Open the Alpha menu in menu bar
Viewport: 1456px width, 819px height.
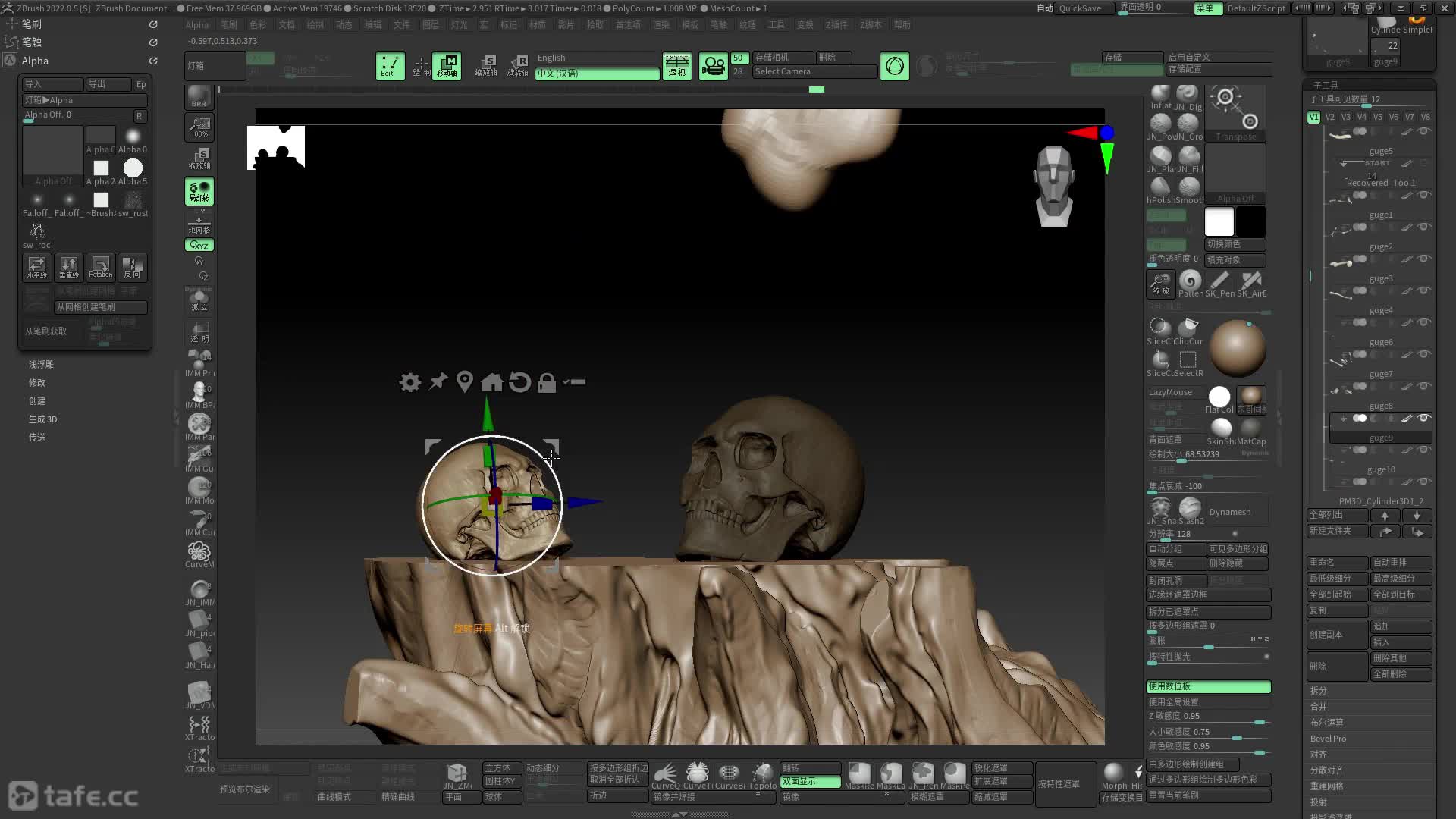197,25
